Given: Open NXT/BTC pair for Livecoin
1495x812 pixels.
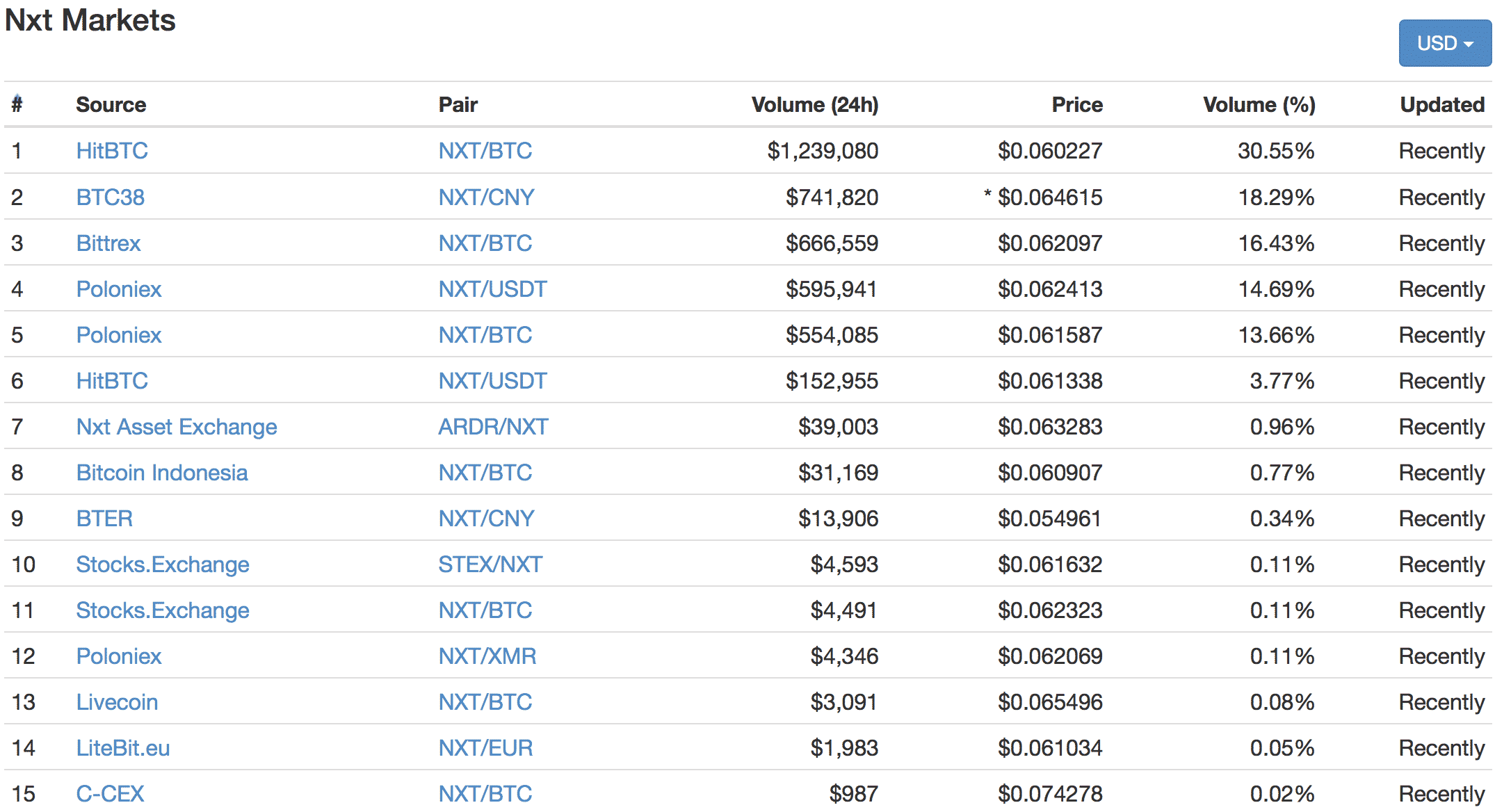Looking at the screenshot, I should tap(485, 702).
